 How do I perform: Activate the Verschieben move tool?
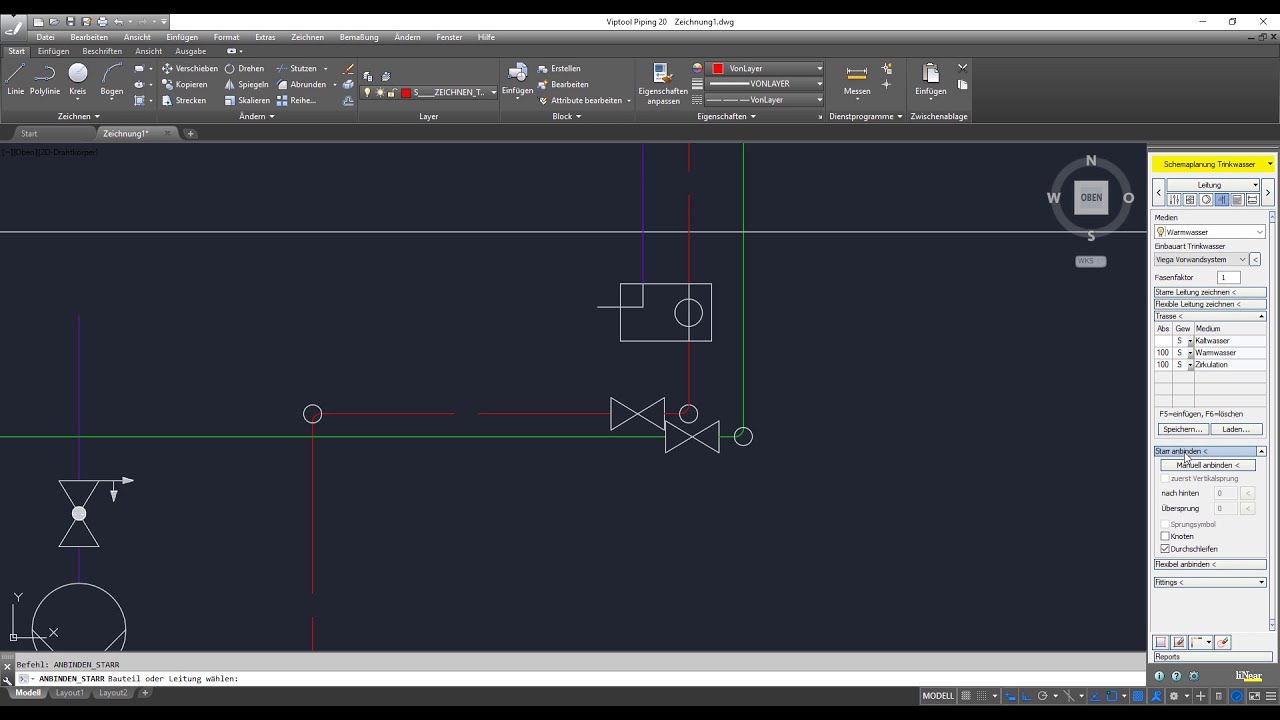(189, 69)
